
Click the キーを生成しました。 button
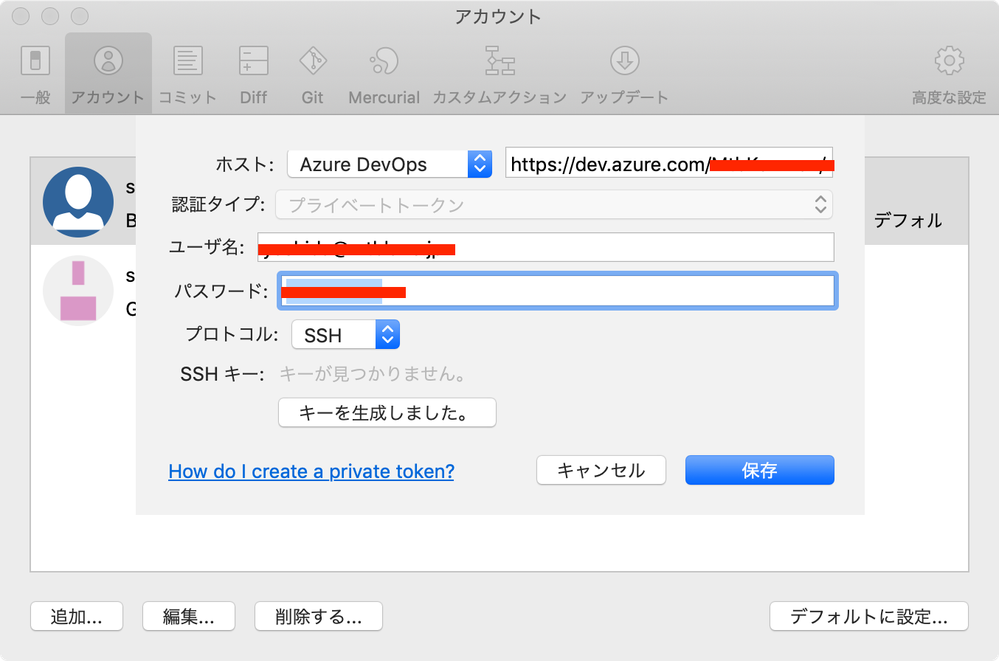pos(387,412)
